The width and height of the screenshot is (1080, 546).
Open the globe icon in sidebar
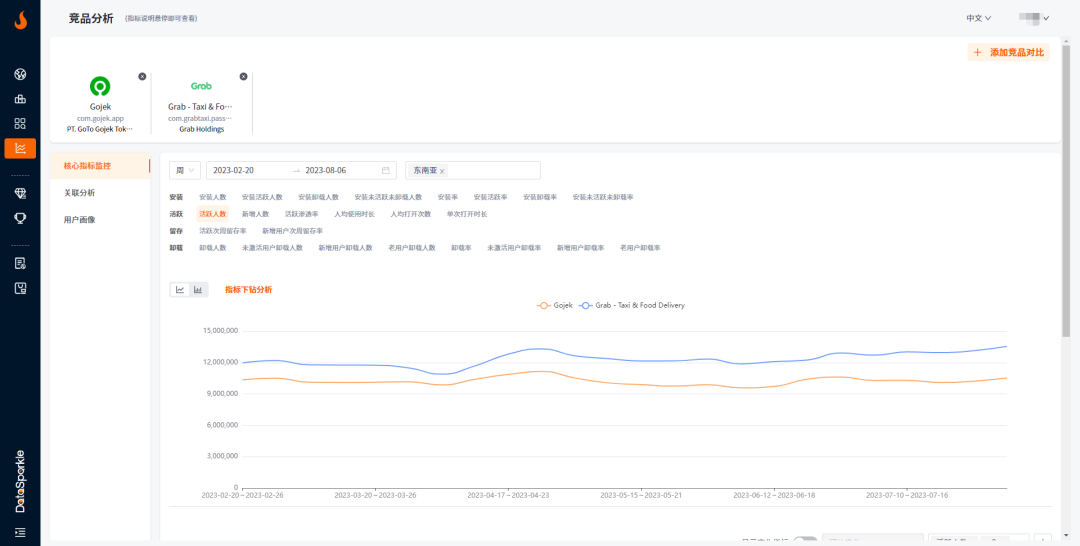tap(20, 74)
